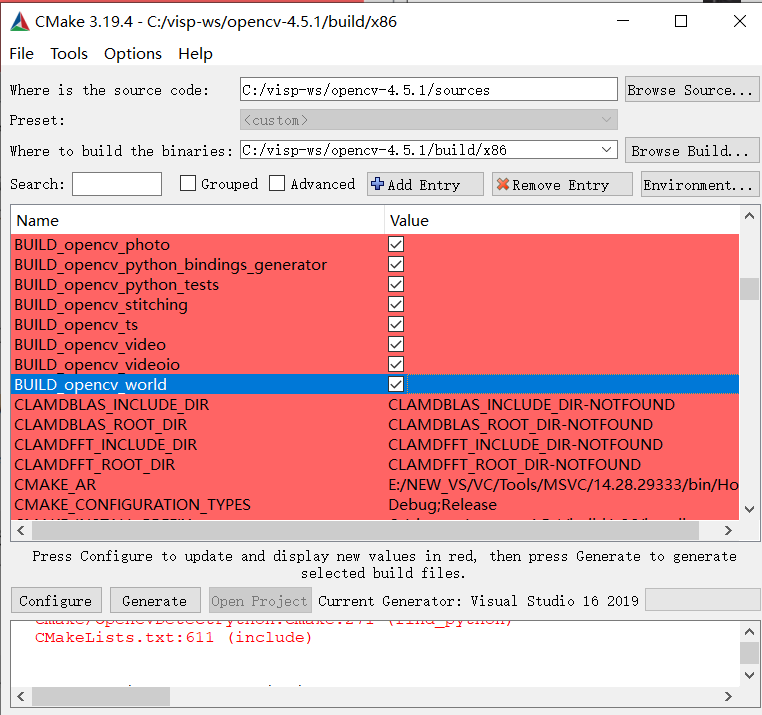Select the BUILD_opencv_photo row name
The image size is (762, 715).
pyautogui.click(x=92, y=244)
